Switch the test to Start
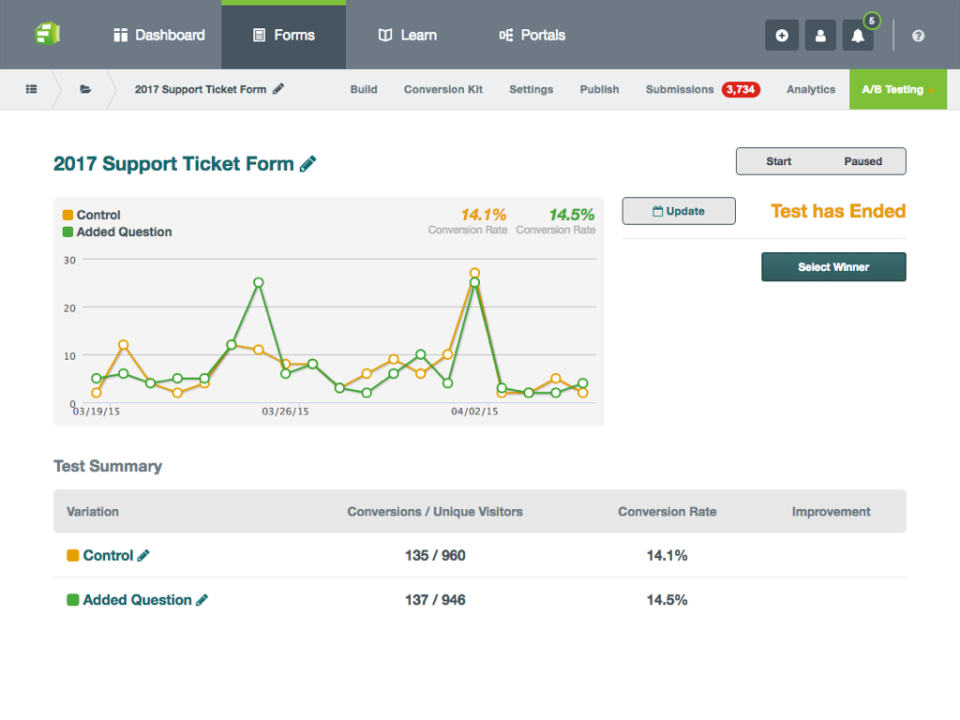The width and height of the screenshot is (960, 720). tap(779, 161)
